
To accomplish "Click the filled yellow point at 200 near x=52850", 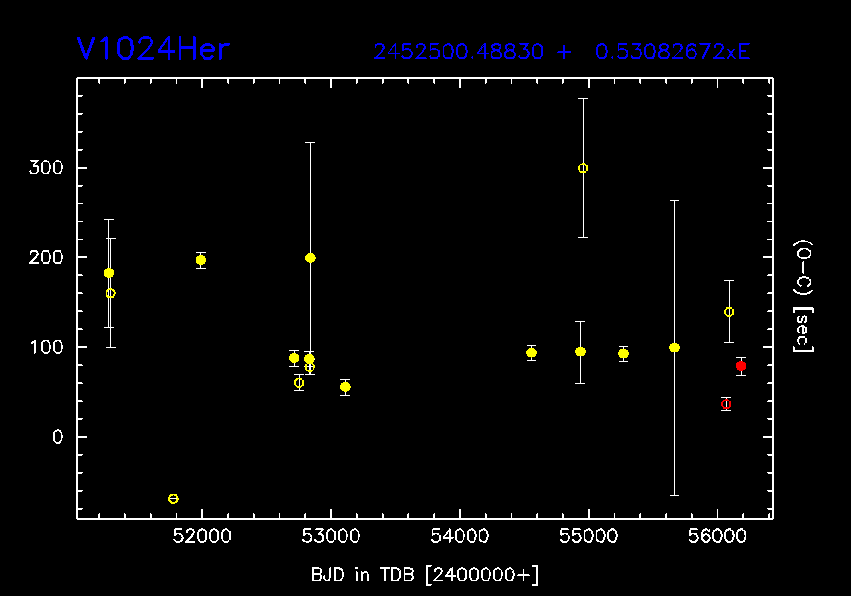I will (x=310, y=258).
